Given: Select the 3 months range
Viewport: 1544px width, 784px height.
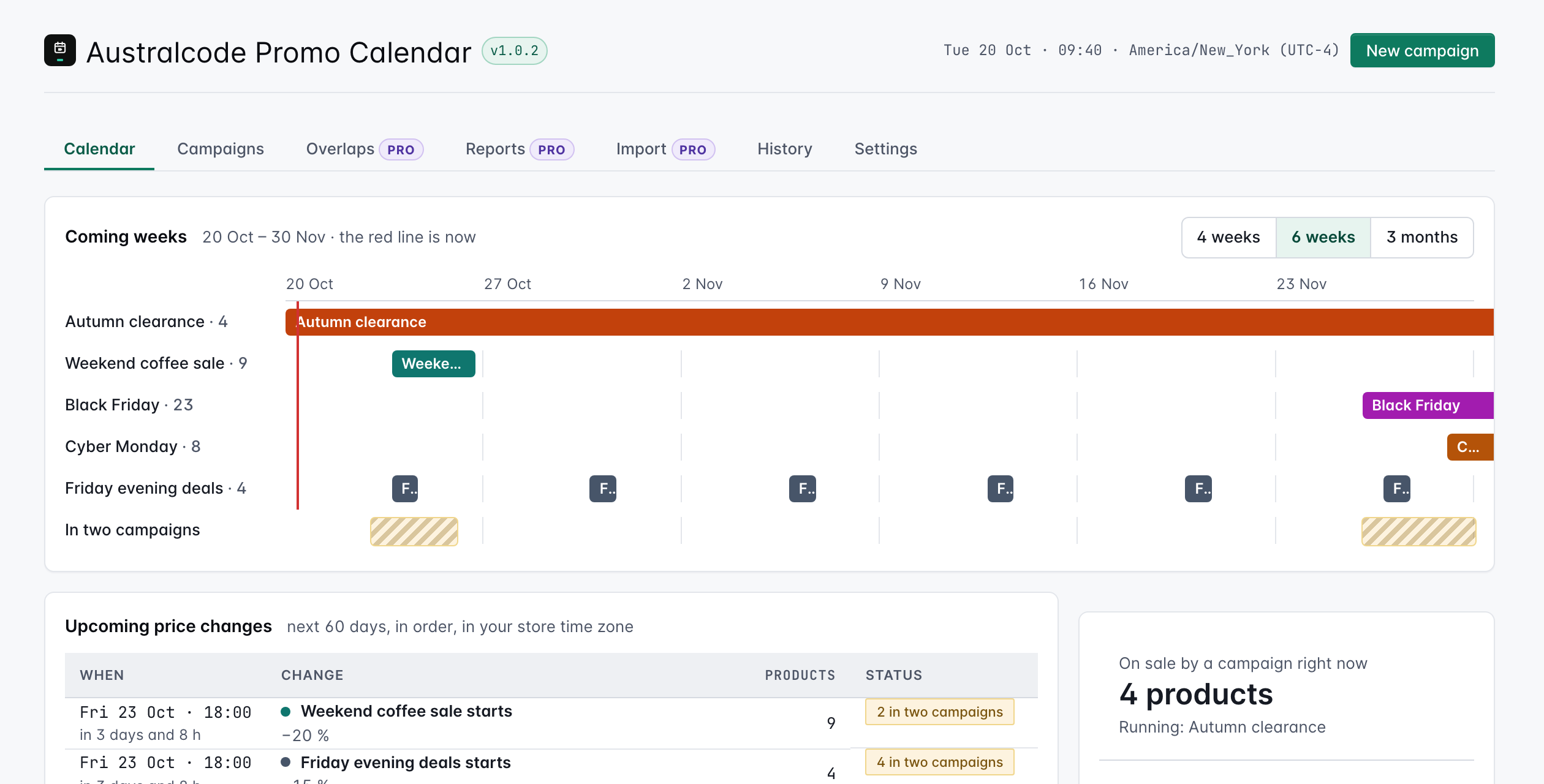Looking at the screenshot, I should tap(1422, 237).
